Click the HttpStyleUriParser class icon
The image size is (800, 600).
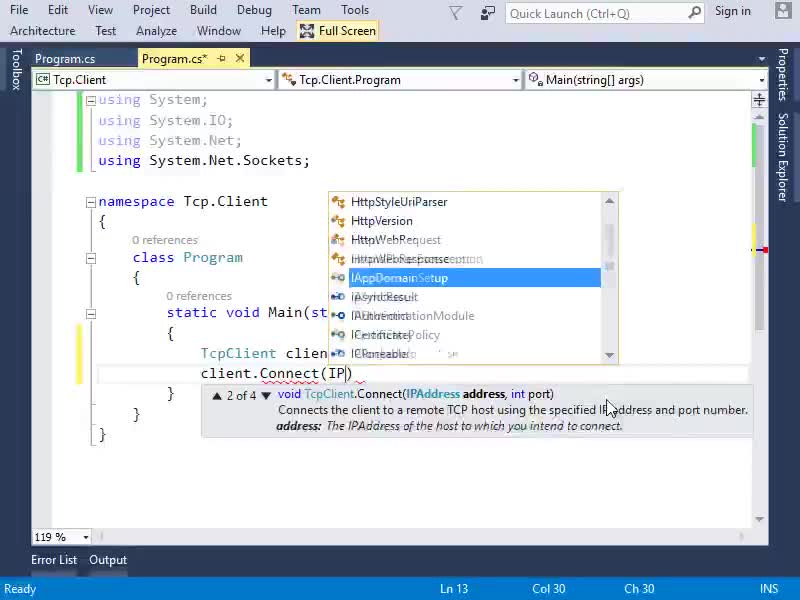pyautogui.click(x=338, y=202)
